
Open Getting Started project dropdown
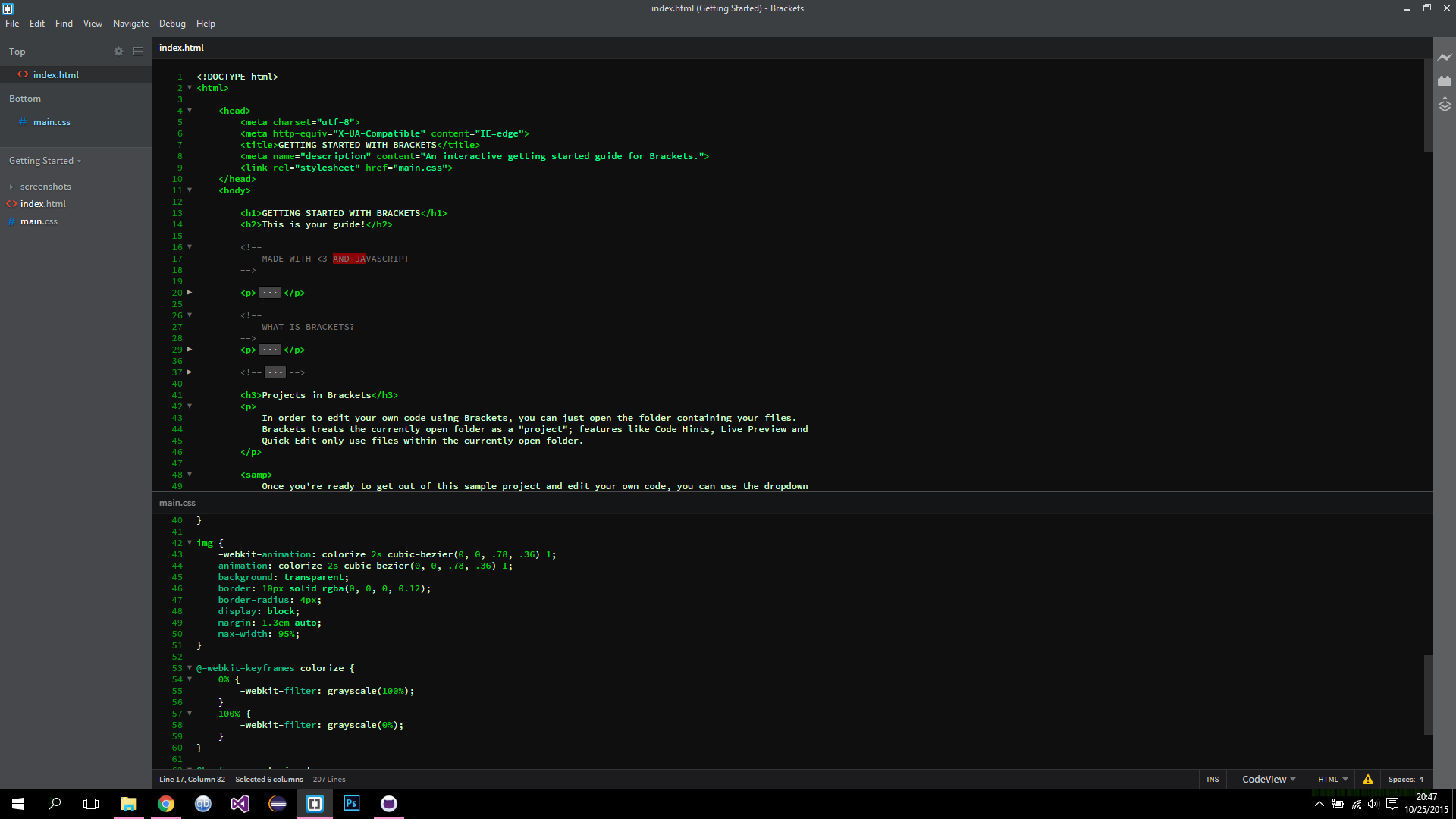[x=45, y=161]
